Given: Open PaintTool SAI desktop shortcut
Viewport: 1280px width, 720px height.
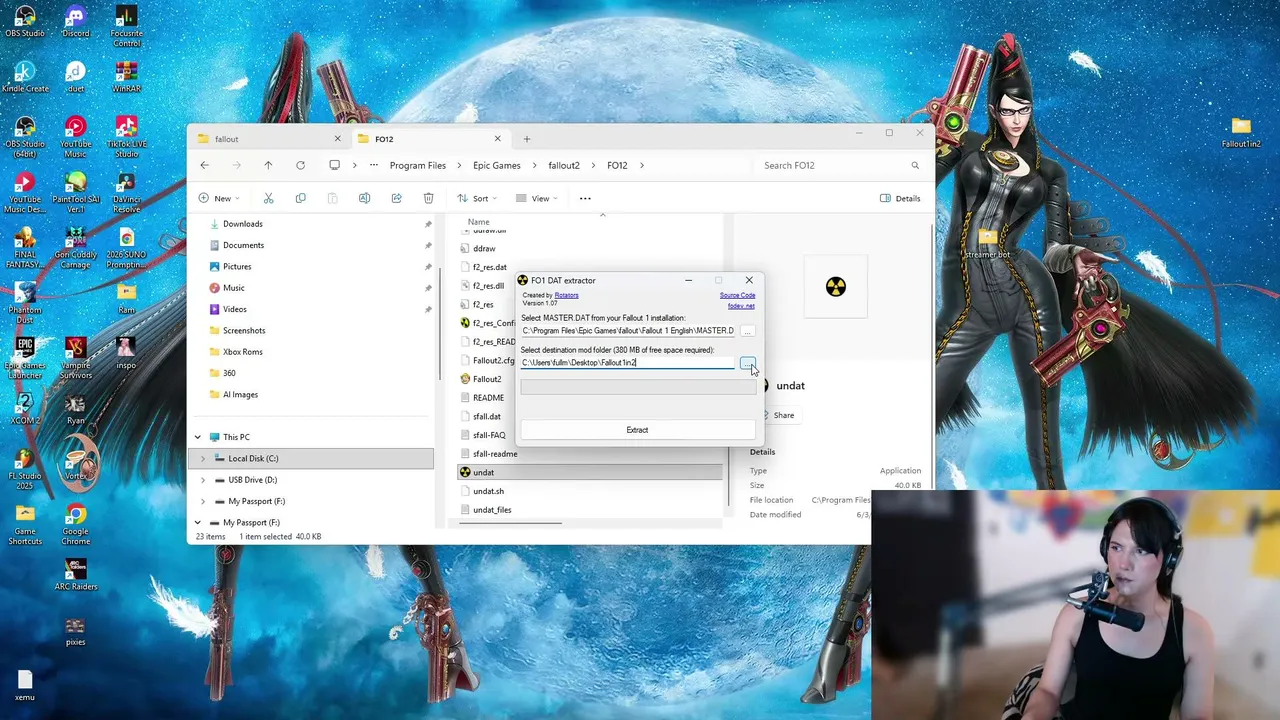Looking at the screenshot, I should [x=75, y=193].
